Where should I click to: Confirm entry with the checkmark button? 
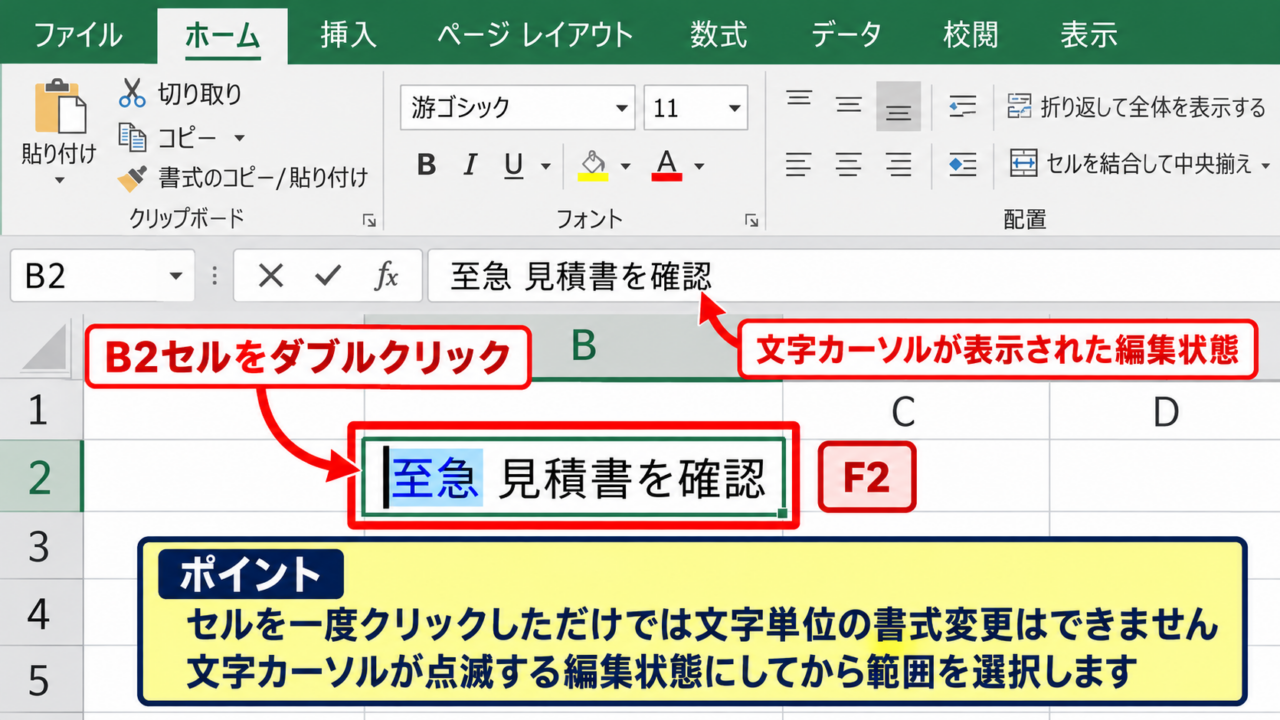tap(328, 277)
